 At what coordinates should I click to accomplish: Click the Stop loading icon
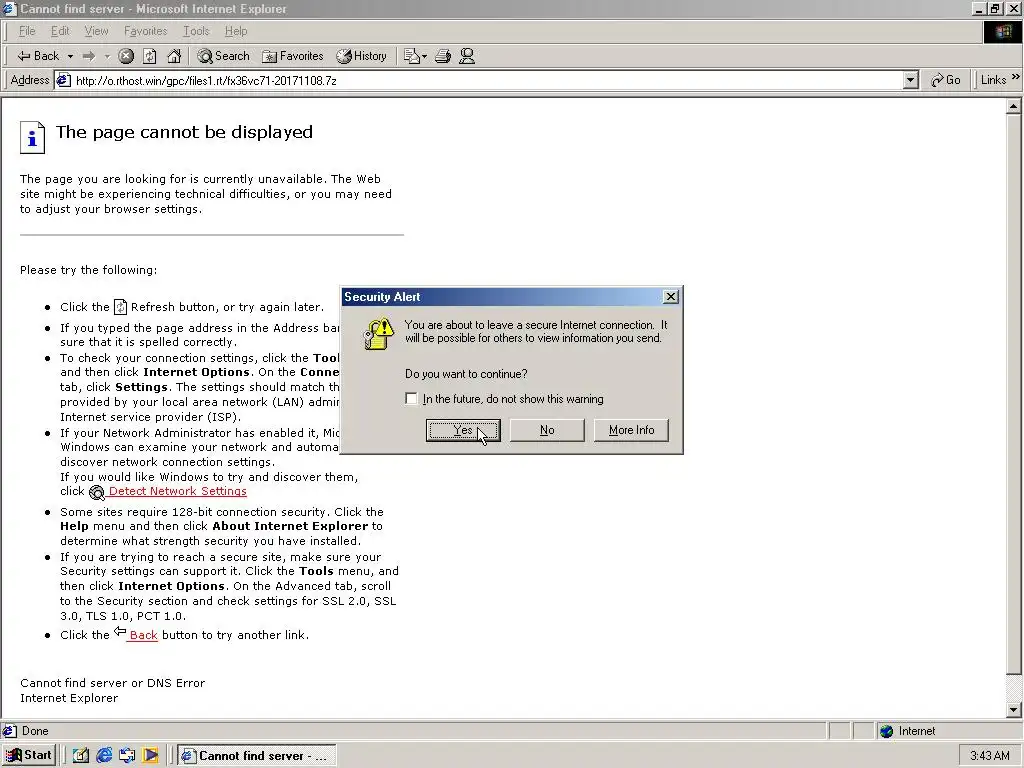pos(126,56)
